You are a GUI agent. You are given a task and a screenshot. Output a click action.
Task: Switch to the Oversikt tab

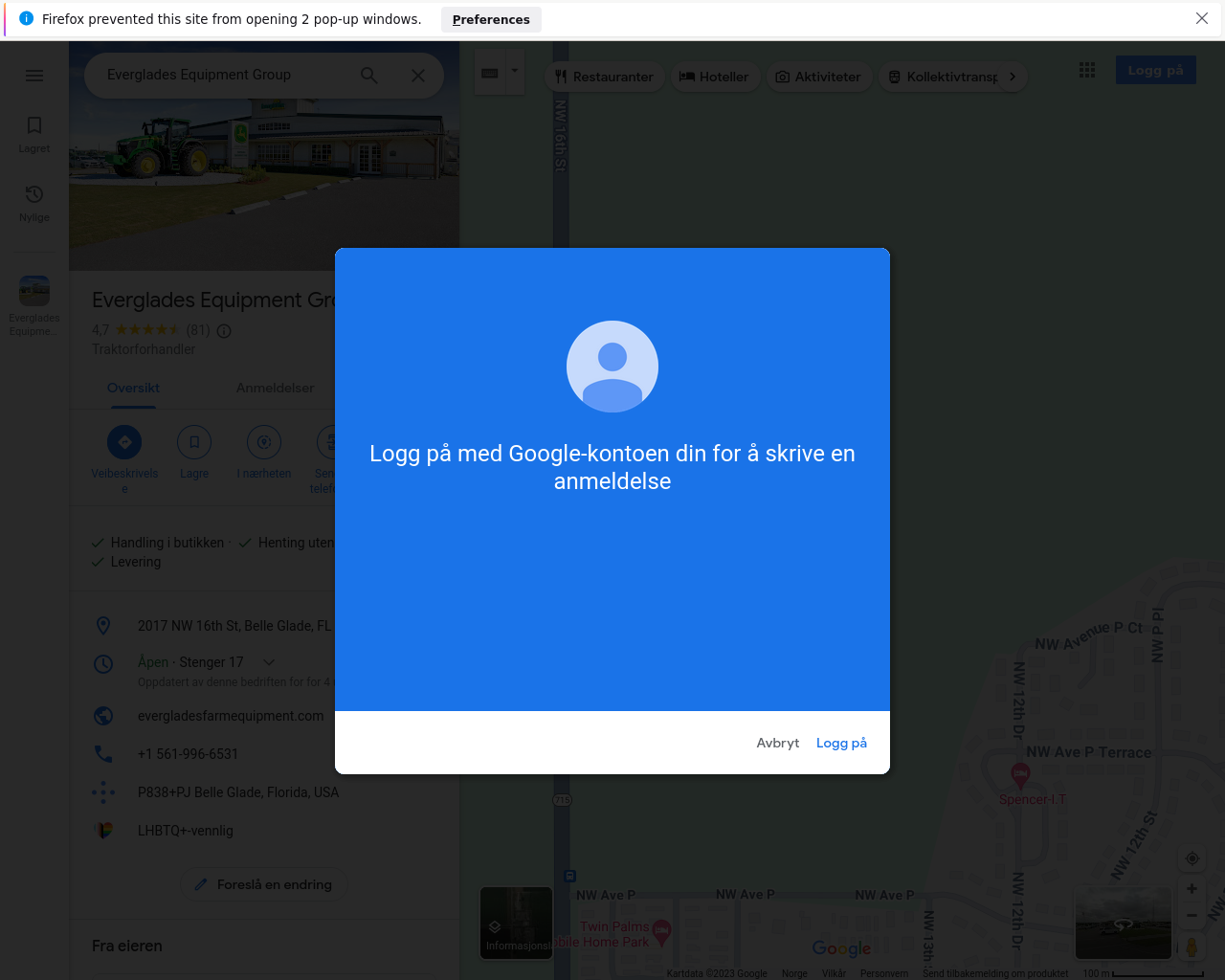coord(133,388)
